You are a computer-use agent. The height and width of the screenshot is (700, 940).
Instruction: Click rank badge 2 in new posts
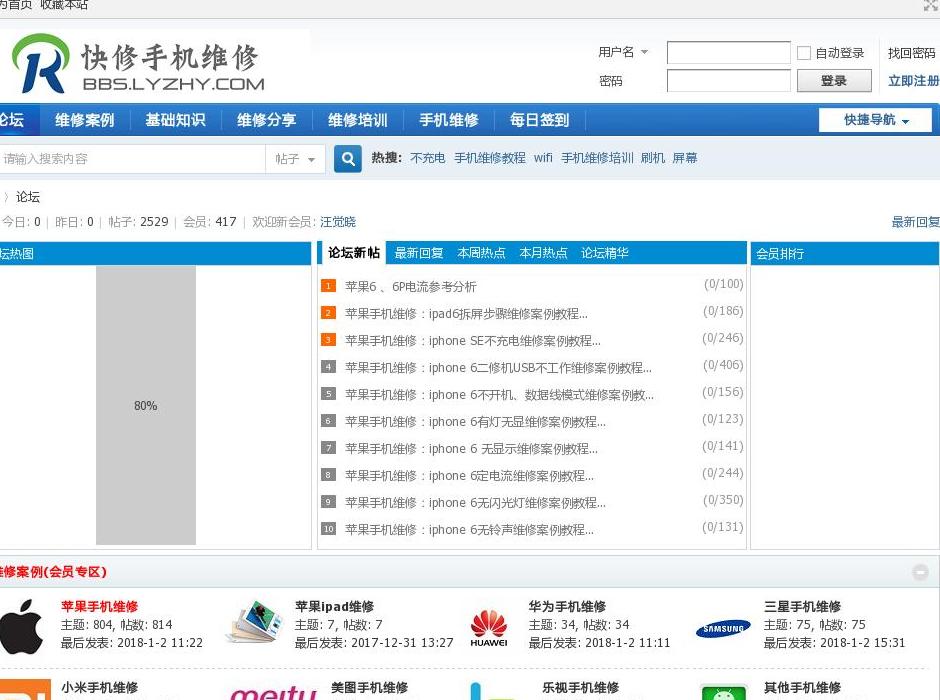[328, 313]
